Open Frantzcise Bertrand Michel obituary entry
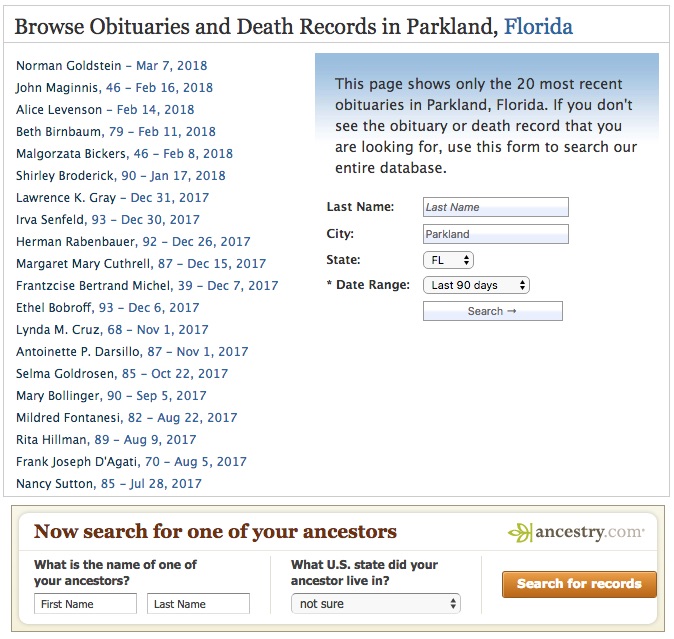Screen dimensions: 674x639 pyautogui.click(x=147, y=285)
